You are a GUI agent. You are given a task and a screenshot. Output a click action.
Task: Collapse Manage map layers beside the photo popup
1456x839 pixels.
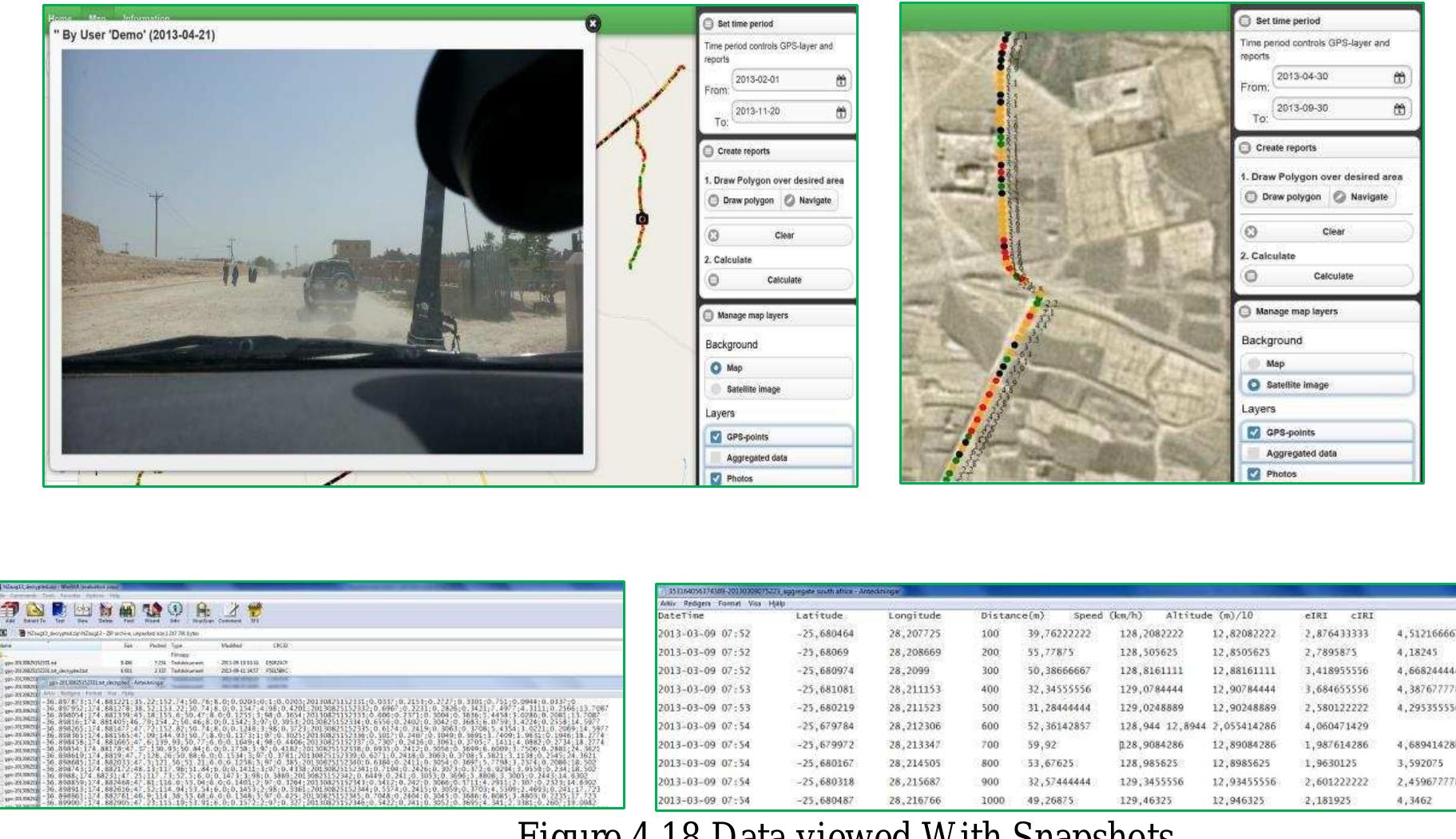pyautogui.click(x=708, y=316)
